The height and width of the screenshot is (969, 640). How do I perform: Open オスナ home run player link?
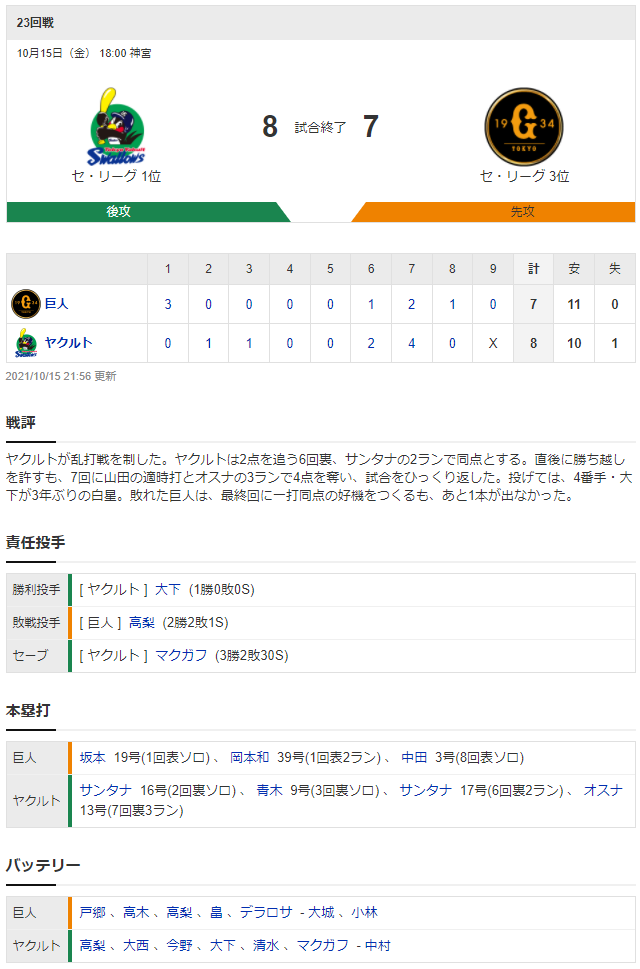[x=603, y=790]
